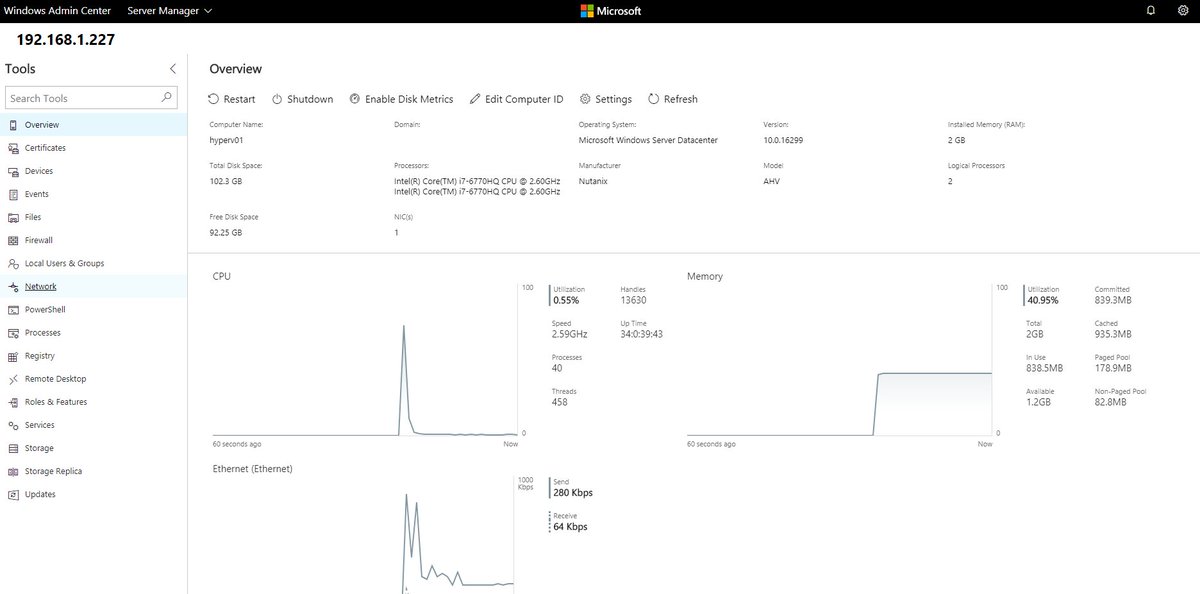Click the Firewall sidebar icon

point(13,240)
